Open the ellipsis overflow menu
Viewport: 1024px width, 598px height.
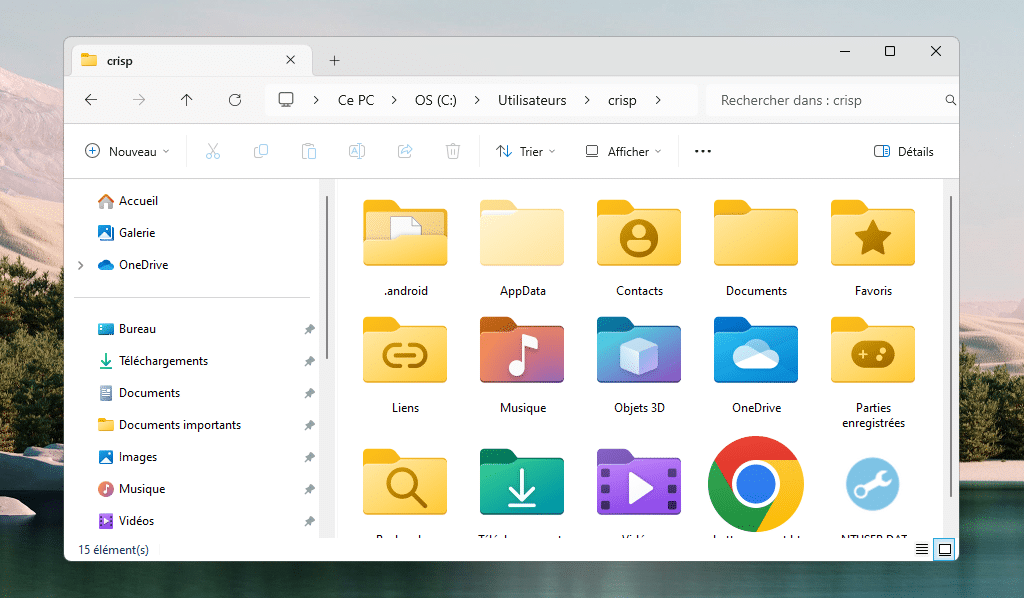tap(702, 151)
